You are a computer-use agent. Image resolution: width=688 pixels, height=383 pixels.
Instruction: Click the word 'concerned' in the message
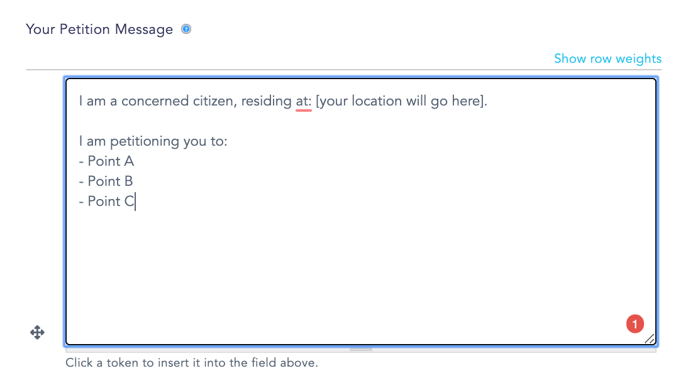click(x=155, y=101)
